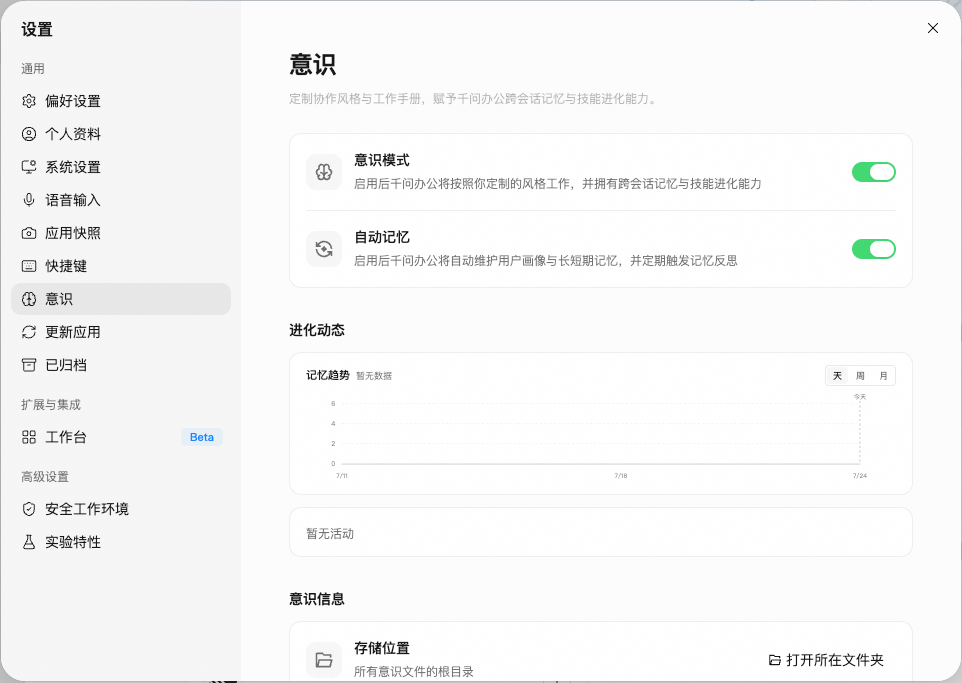
Task: Disable the 自动记忆 switch
Action: click(874, 249)
